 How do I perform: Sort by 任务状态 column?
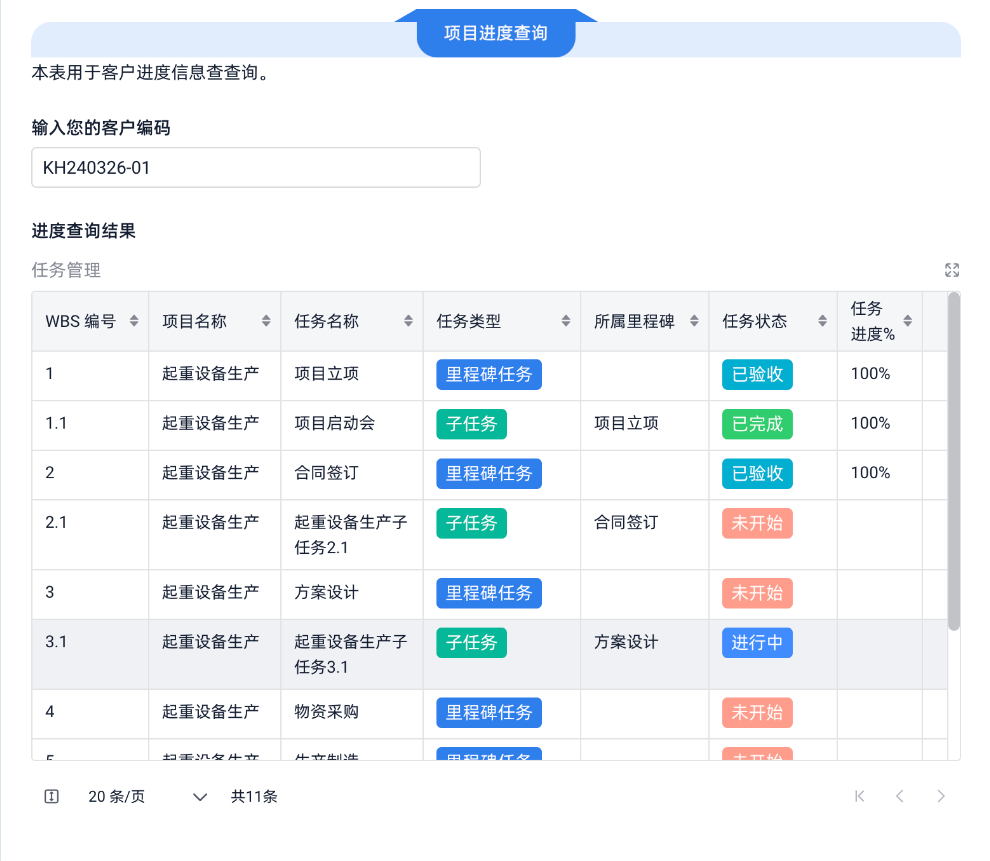tap(822, 321)
